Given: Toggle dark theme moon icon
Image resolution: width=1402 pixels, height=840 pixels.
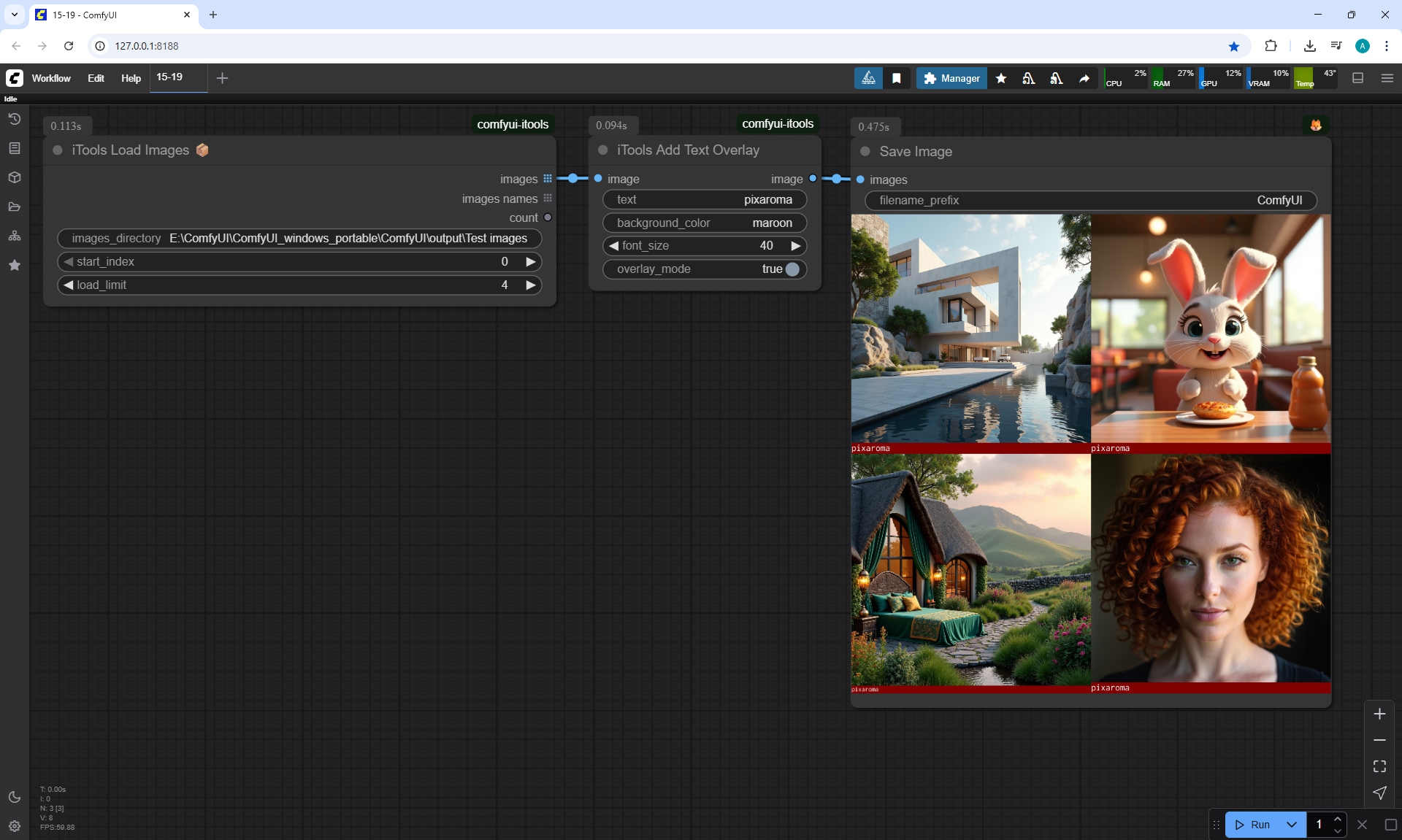Looking at the screenshot, I should pos(15,797).
